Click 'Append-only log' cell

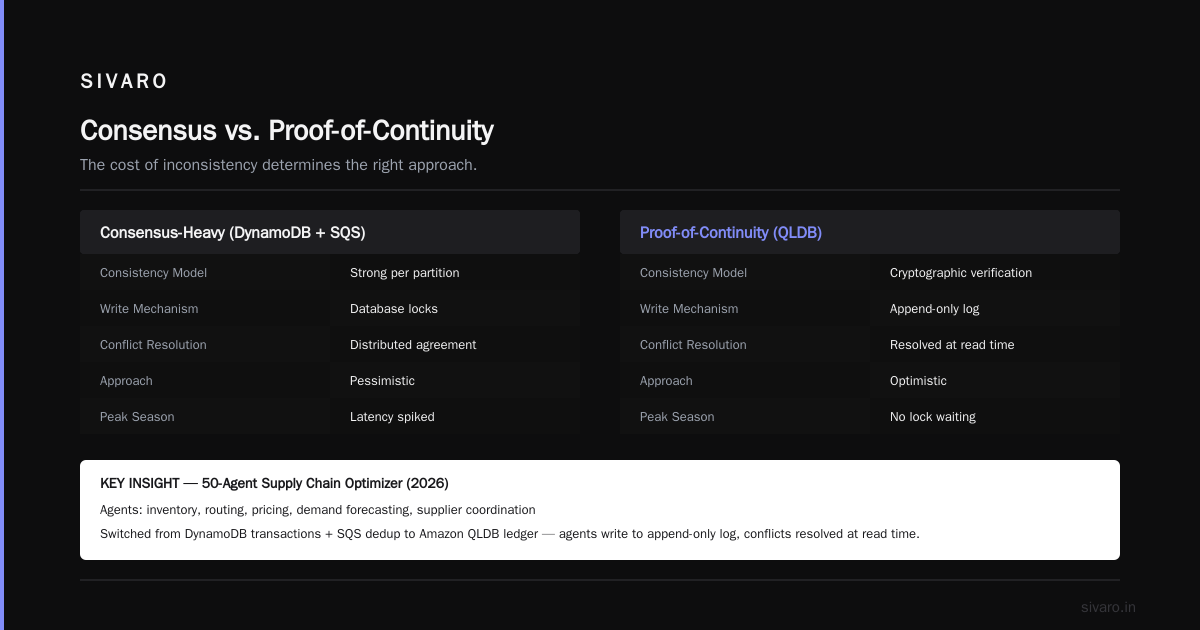point(995,309)
